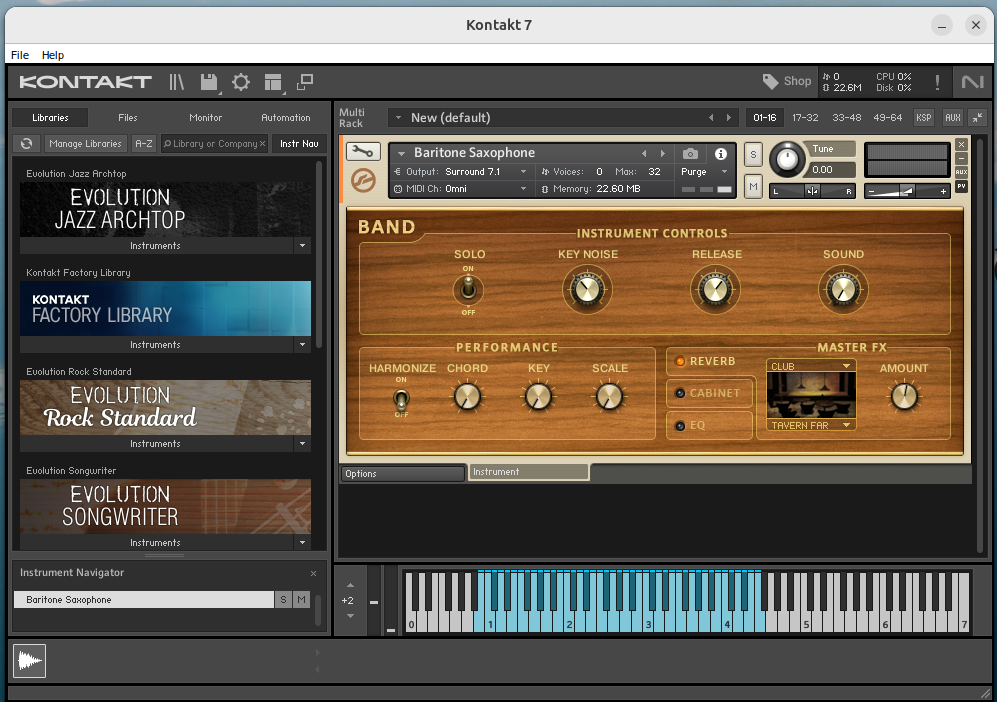This screenshot has width=997, height=702.
Task: Switch to the Automation tab
Action: point(286,118)
